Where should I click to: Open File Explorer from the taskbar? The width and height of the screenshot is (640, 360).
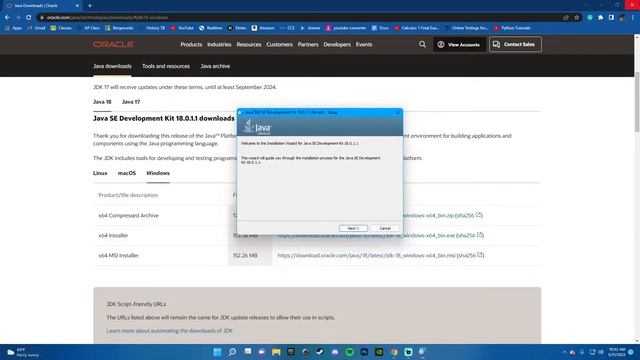pos(276,352)
